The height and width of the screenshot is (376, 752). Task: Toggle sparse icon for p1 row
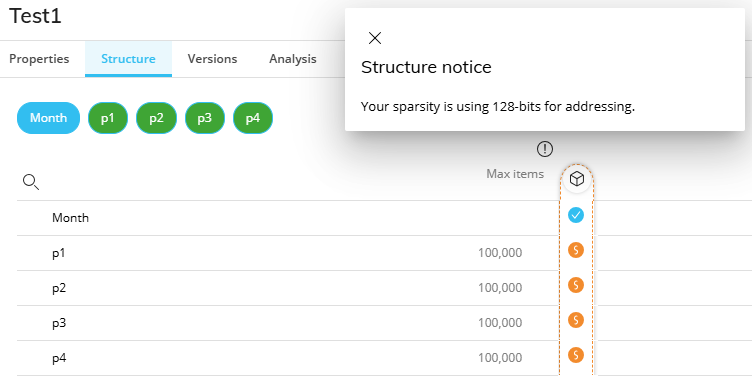click(x=576, y=250)
